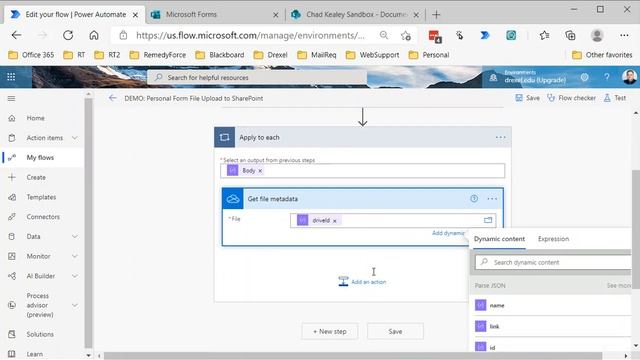Open the Settings gear icon

(584, 77)
